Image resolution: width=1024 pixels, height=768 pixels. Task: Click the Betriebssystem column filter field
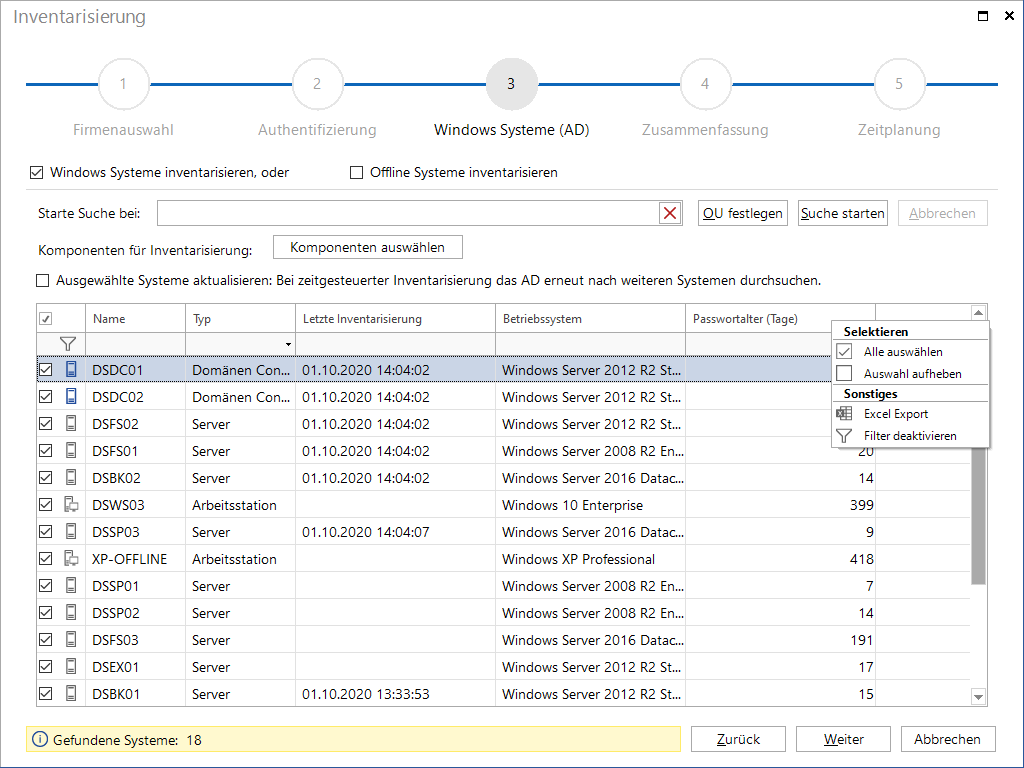click(590, 344)
